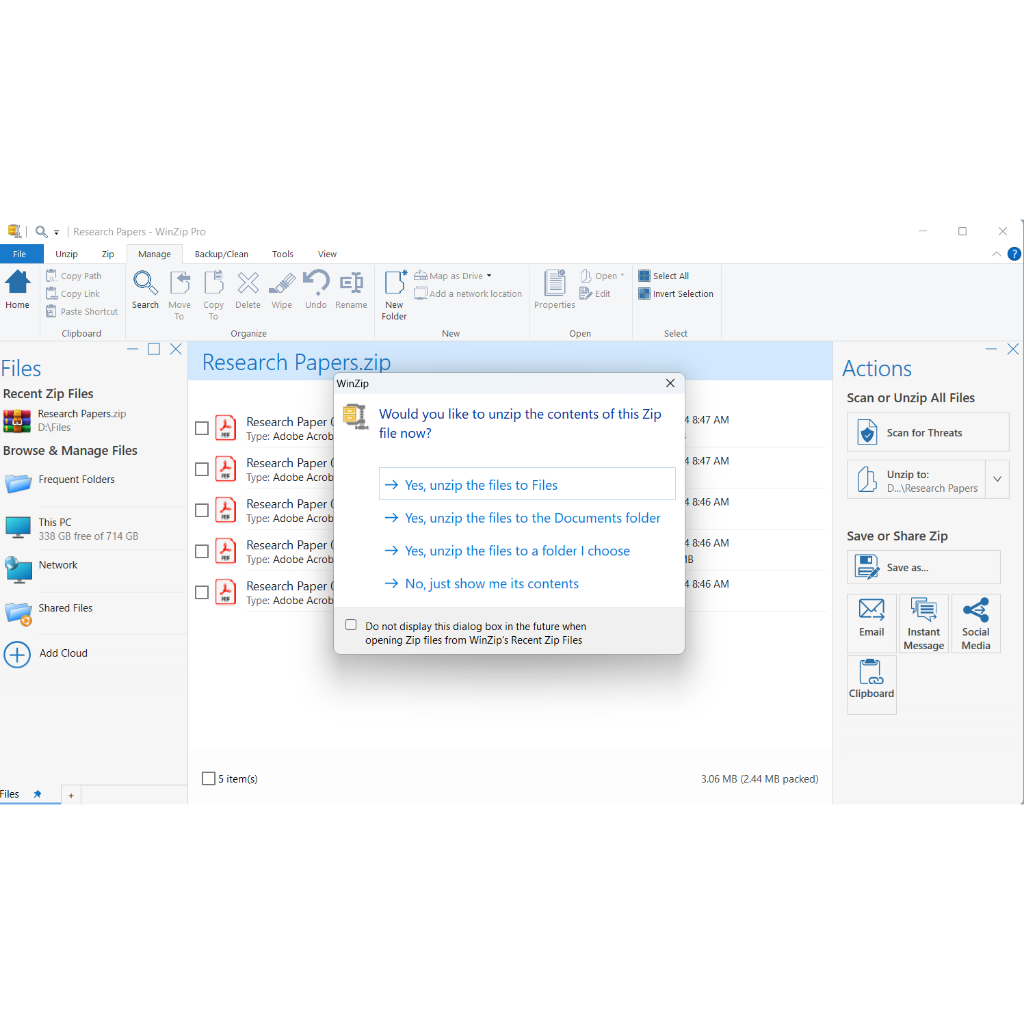Choose 'Yes, unzip the files to Files'
Image resolution: width=1024 pixels, height=1024 pixels.
527,485
